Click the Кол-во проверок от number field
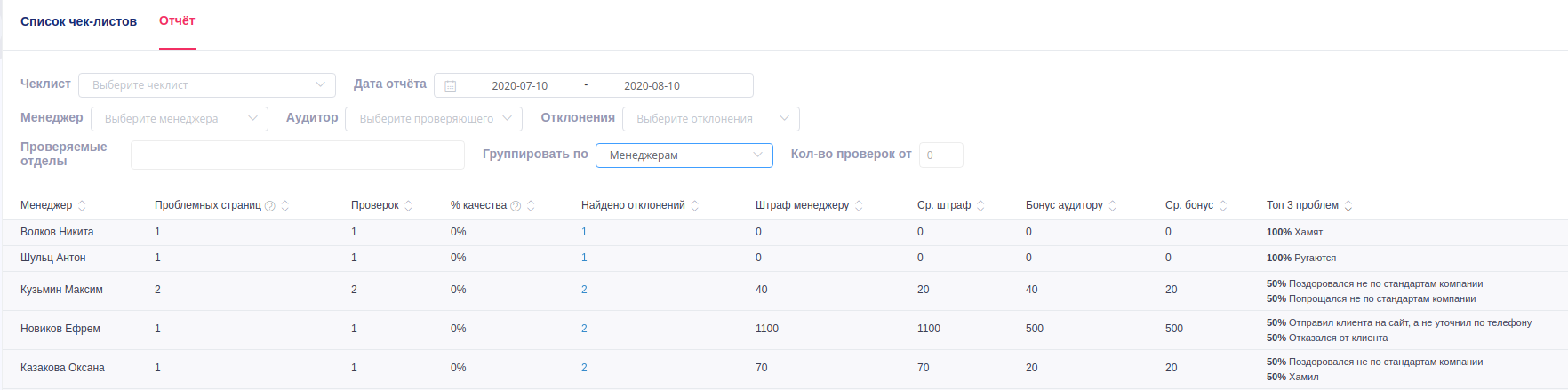Screen dimensions: 1568x390 click(941, 155)
